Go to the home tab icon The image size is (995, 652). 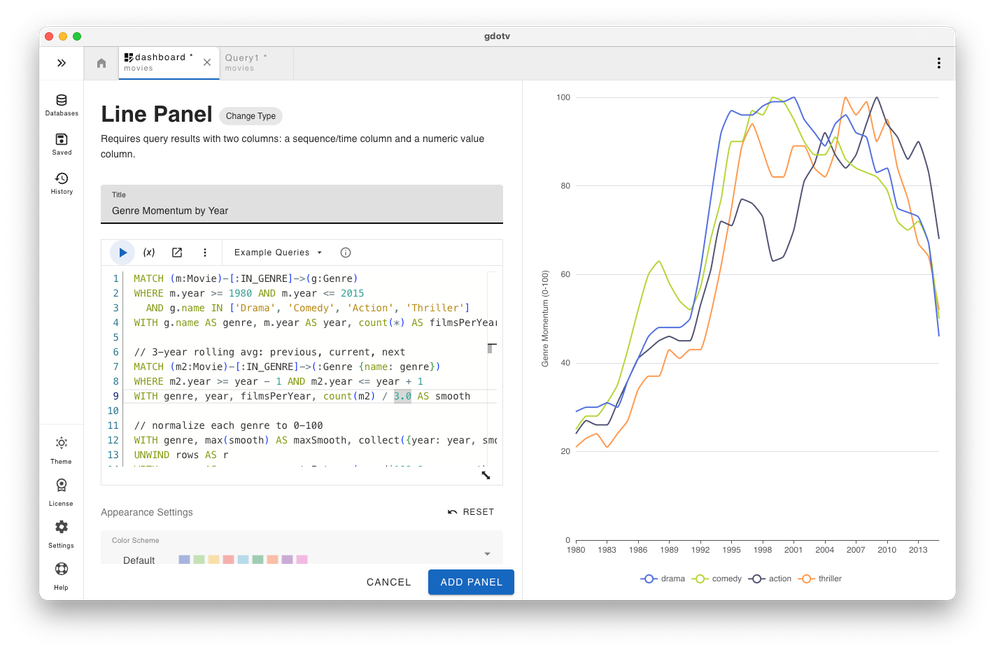click(101, 63)
